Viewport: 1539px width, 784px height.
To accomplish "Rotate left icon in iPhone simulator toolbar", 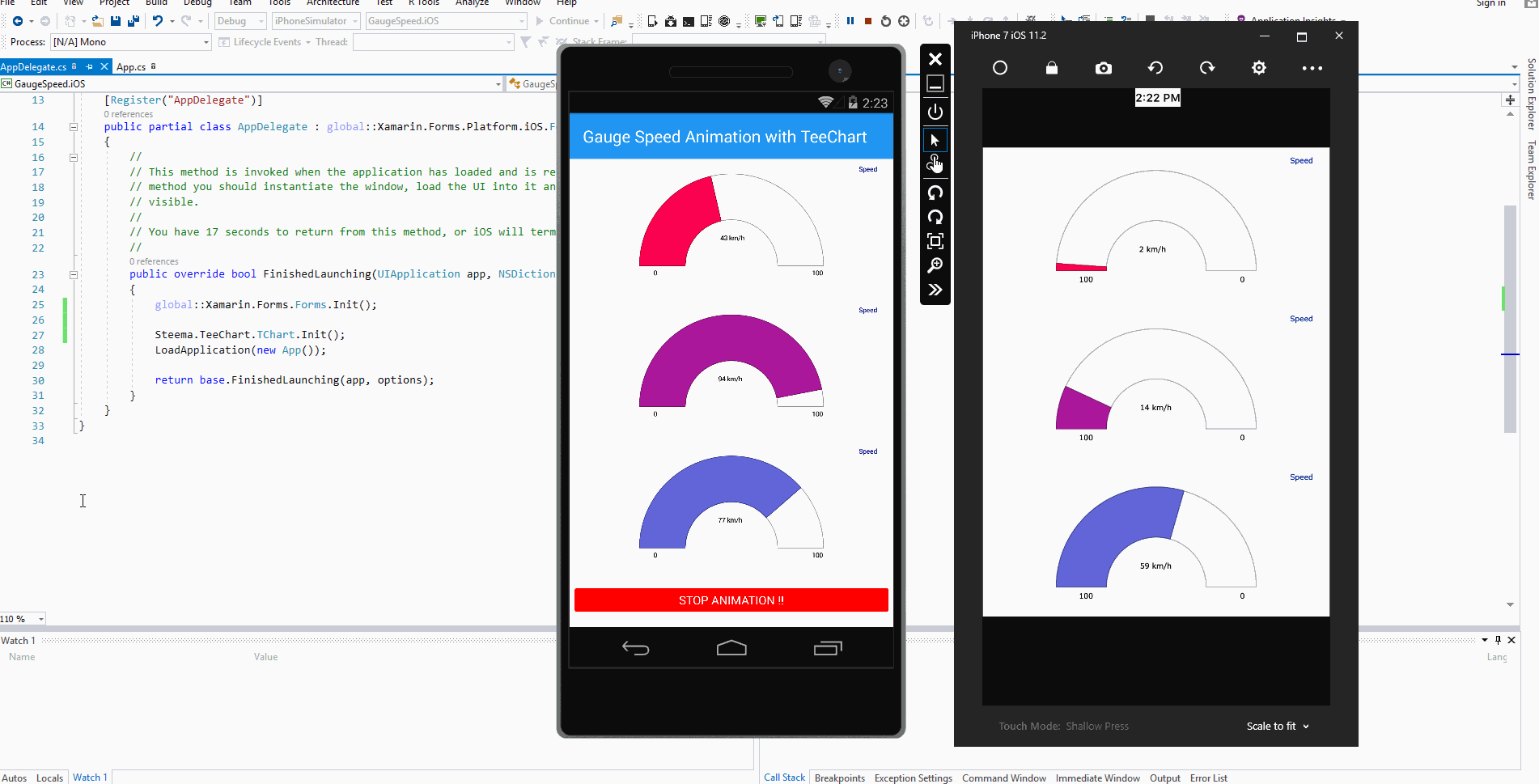I will [x=1155, y=68].
